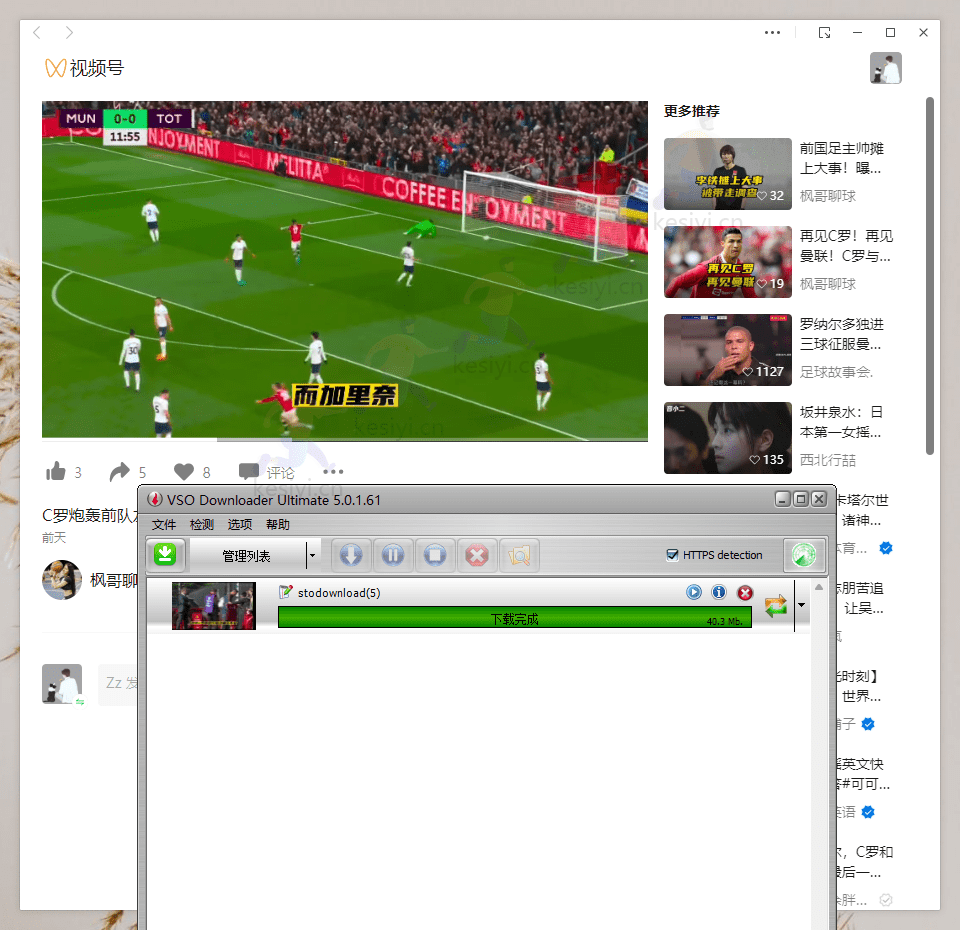960x930 pixels.
Task: Open video 再见C罗！再见曼联
Action: pos(846,246)
